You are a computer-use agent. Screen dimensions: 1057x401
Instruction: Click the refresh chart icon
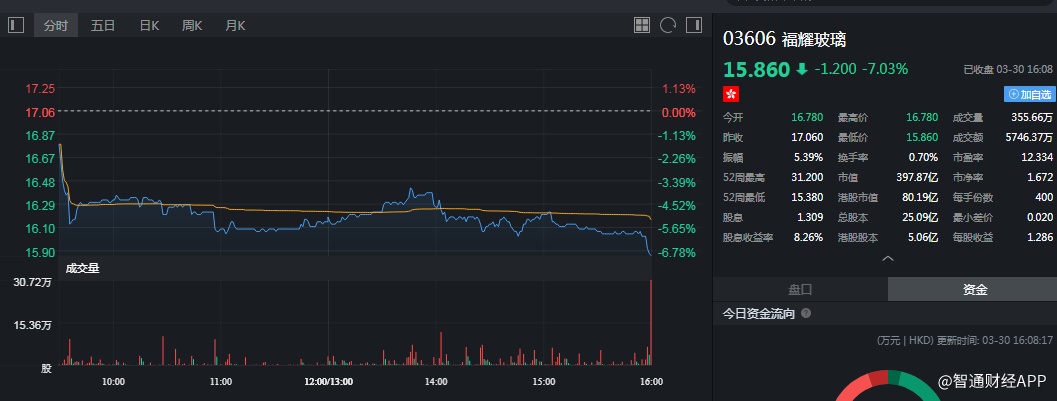(x=668, y=26)
